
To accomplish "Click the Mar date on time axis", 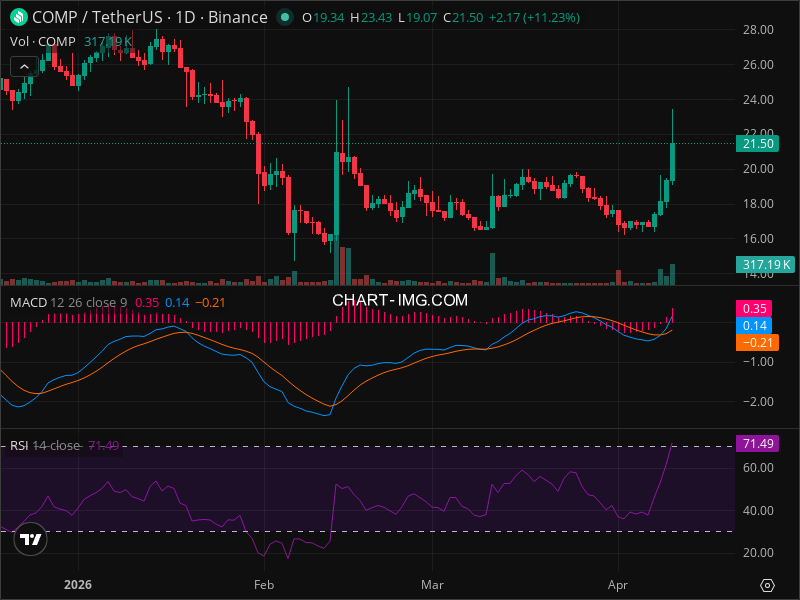I will 432,585.
